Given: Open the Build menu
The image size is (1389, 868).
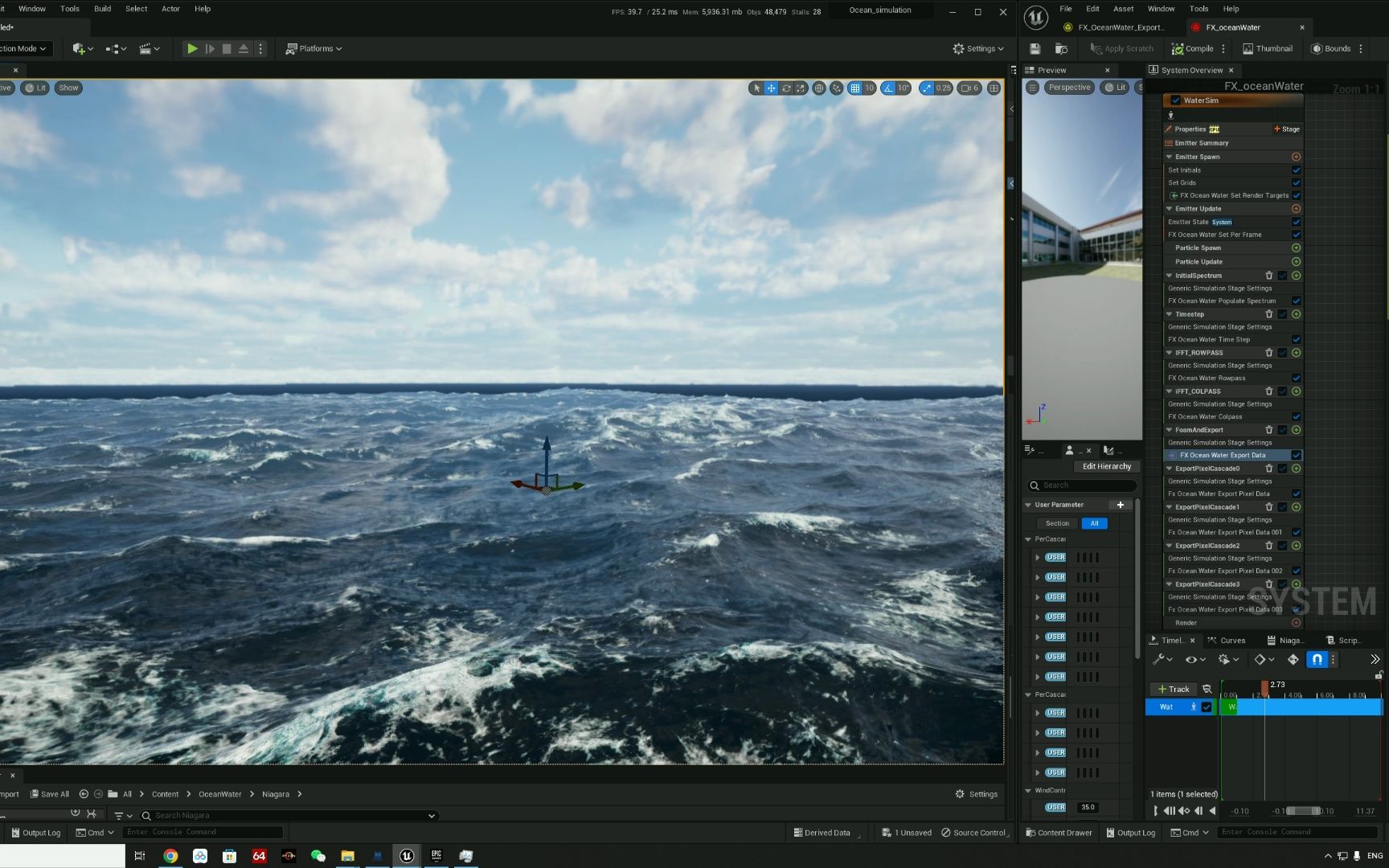Looking at the screenshot, I should [x=102, y=9].
